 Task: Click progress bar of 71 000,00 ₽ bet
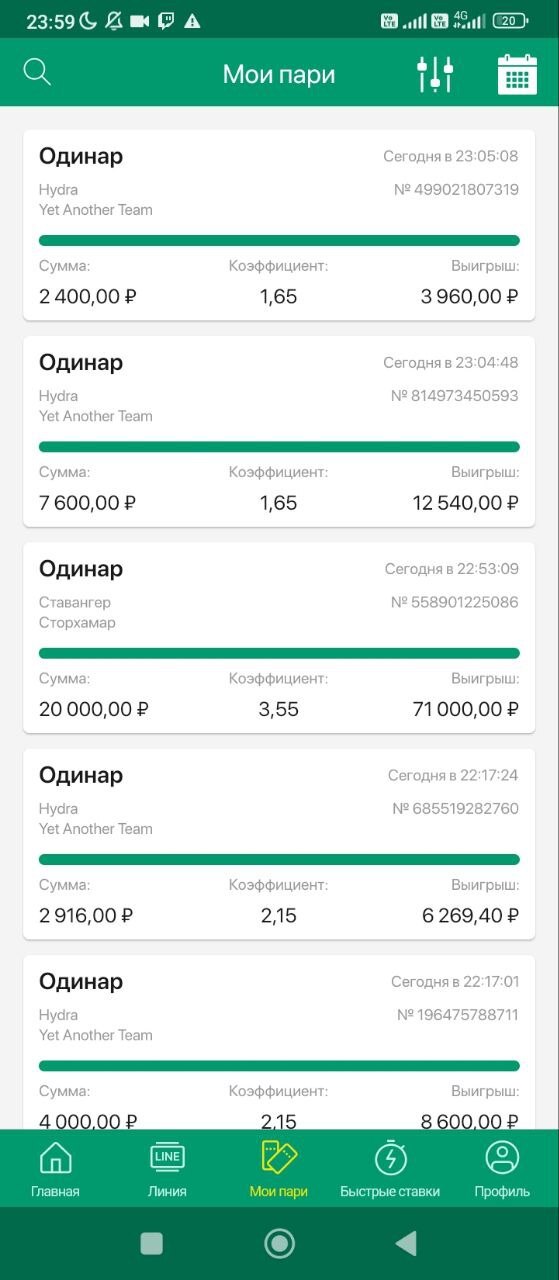[x=279, y=653]
